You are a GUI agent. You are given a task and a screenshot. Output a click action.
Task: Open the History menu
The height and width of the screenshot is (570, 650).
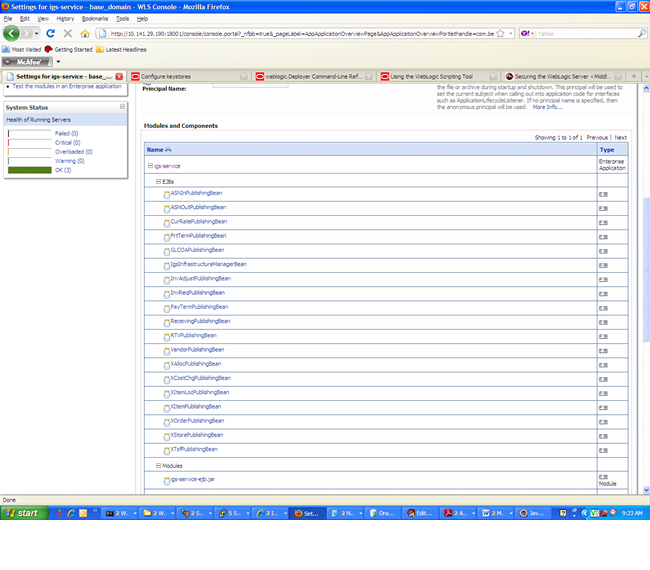[65, 19]
